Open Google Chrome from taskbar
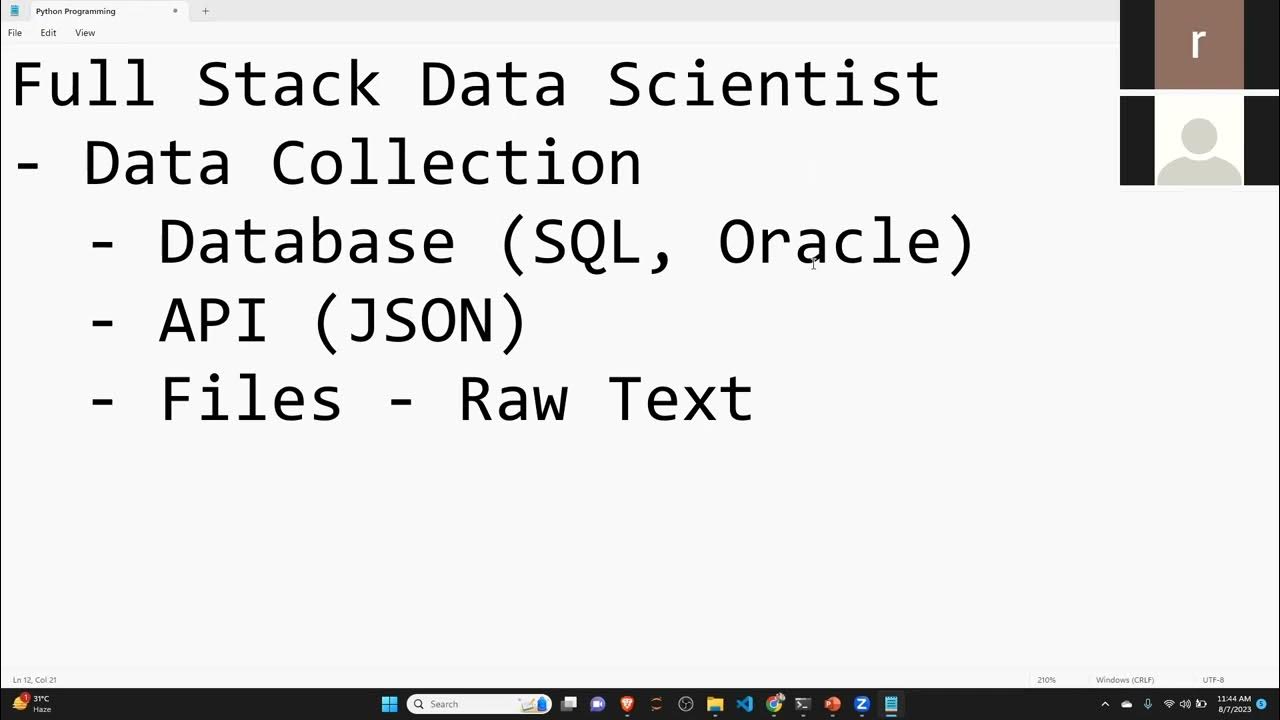1280x720 pixels. coord(774,704)
